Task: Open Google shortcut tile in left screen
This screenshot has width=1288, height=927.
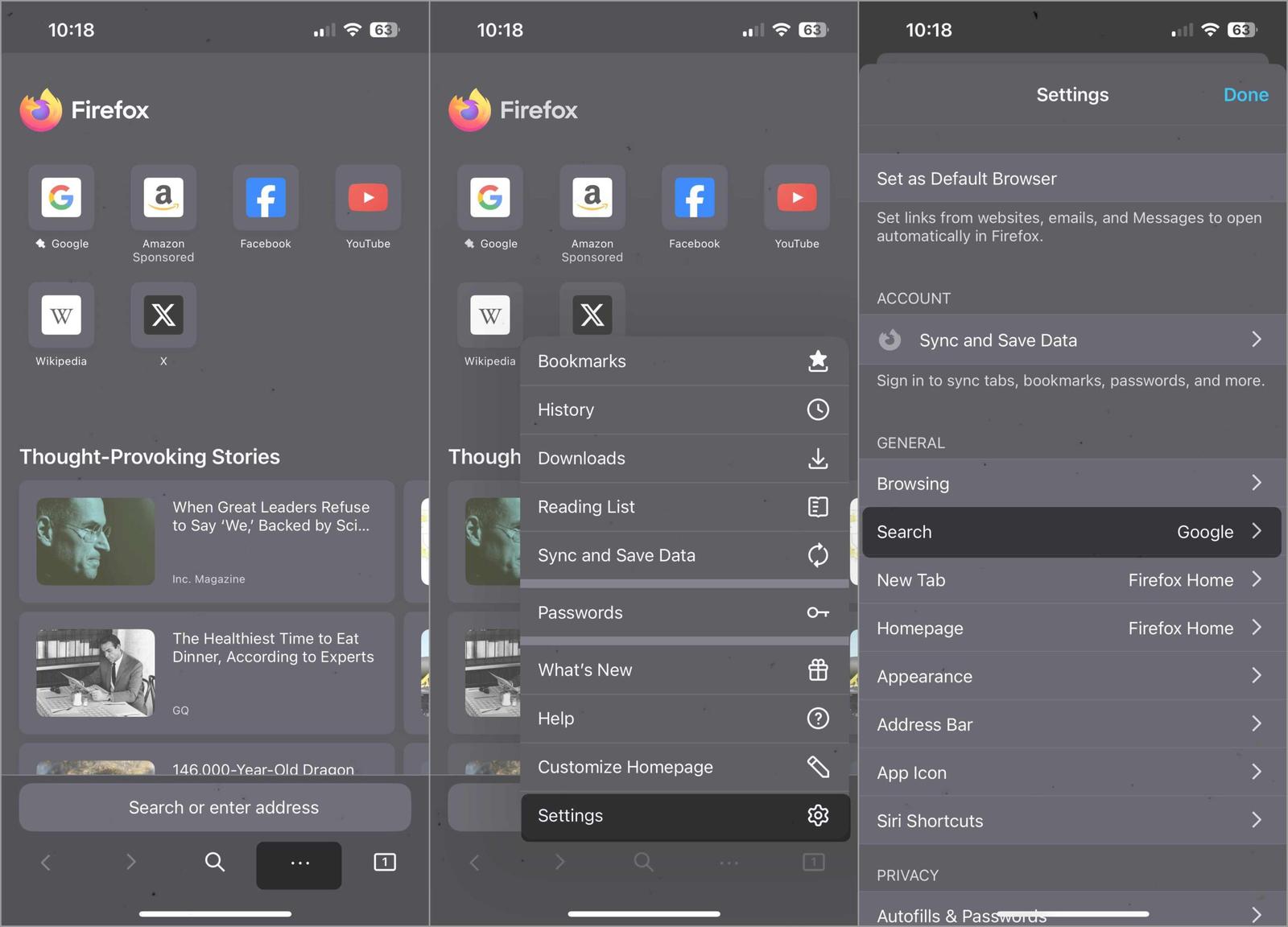Action: click(x=61, y=198)
